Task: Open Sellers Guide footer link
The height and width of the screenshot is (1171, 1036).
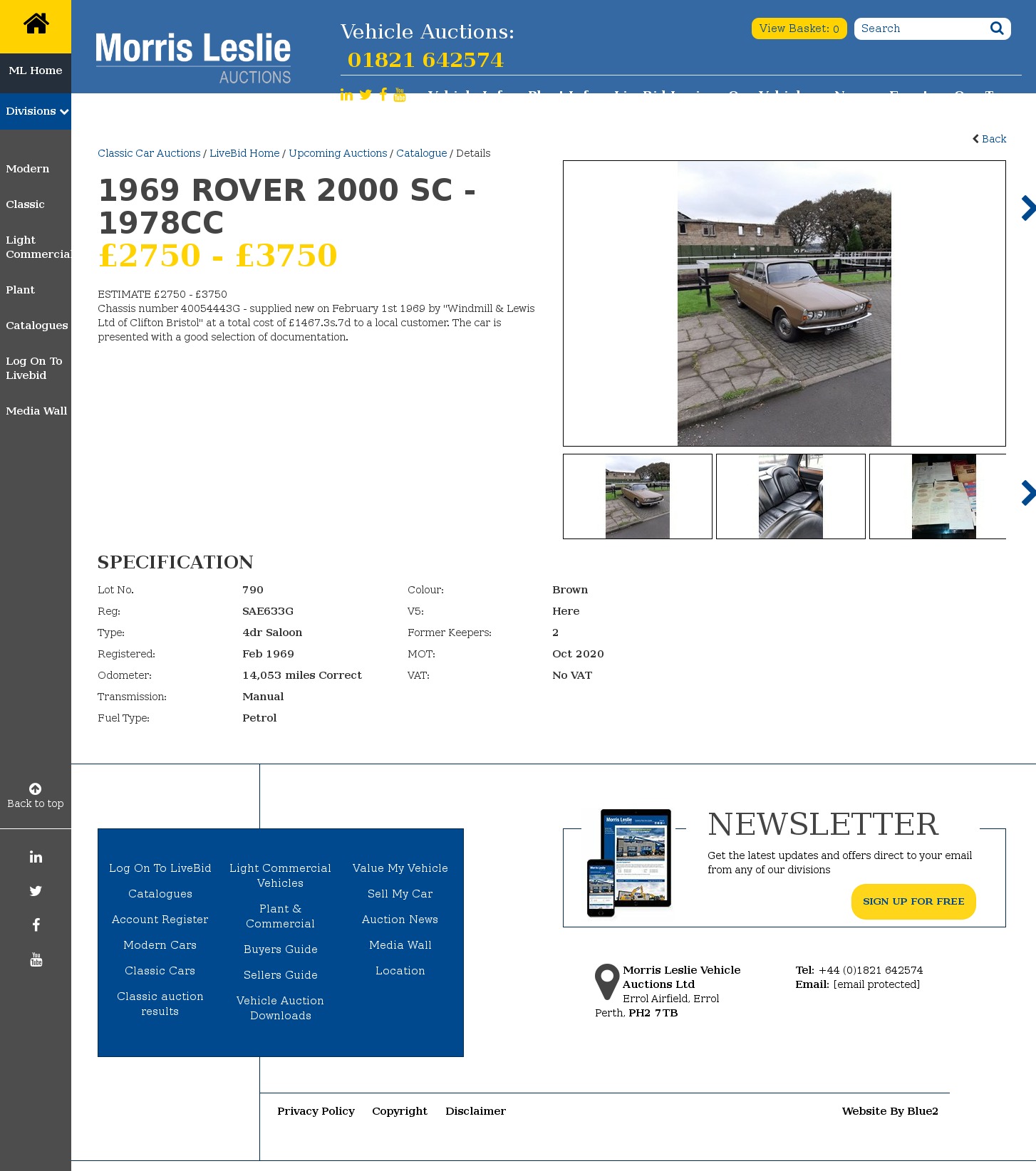Action: pos(281,975)
